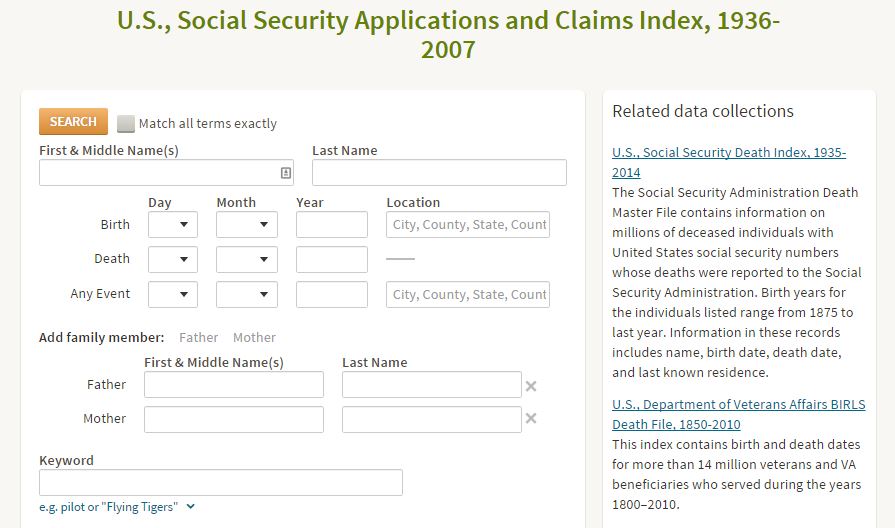
Task: Click the Any Event Year field
Action: 332,295
